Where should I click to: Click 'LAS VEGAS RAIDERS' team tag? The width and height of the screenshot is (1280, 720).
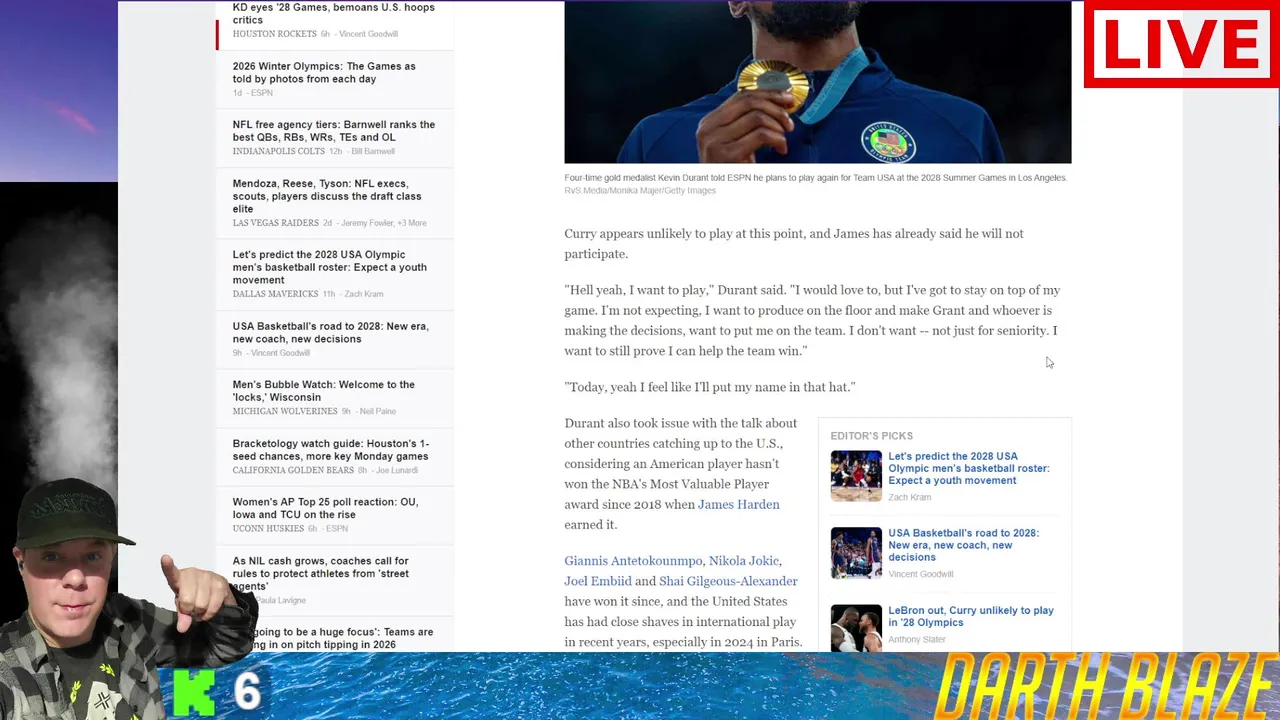[x=276, y=223]
